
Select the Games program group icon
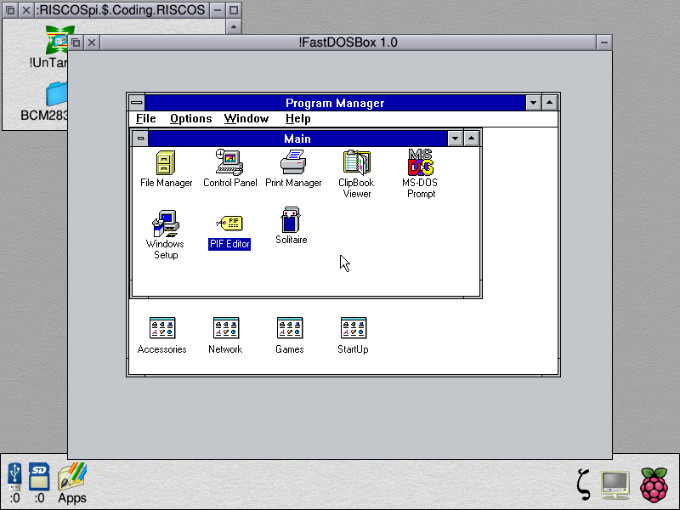click(290, 336)
